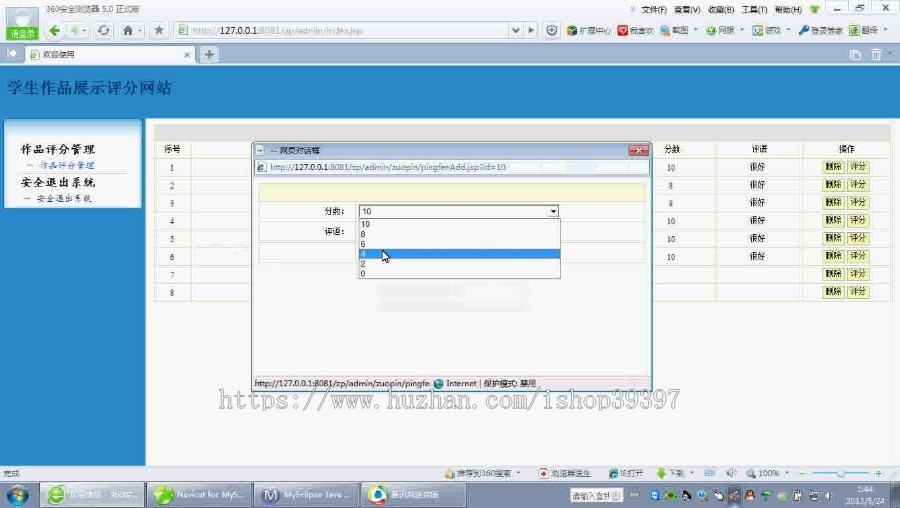Open 作品评分管理 sidebar link

point(67,165)
